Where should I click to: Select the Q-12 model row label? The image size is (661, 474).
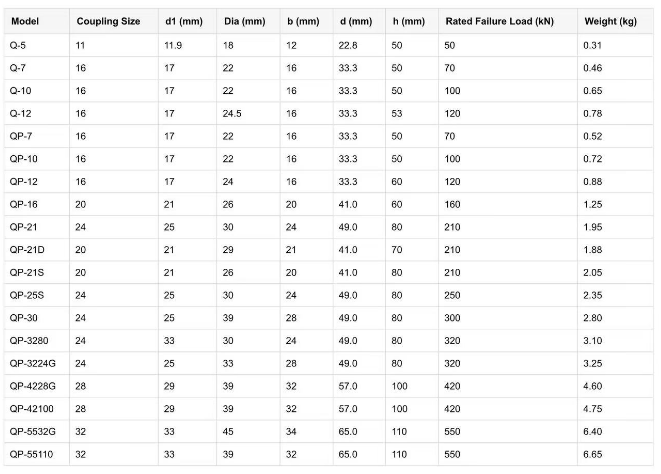click(20, 113)
